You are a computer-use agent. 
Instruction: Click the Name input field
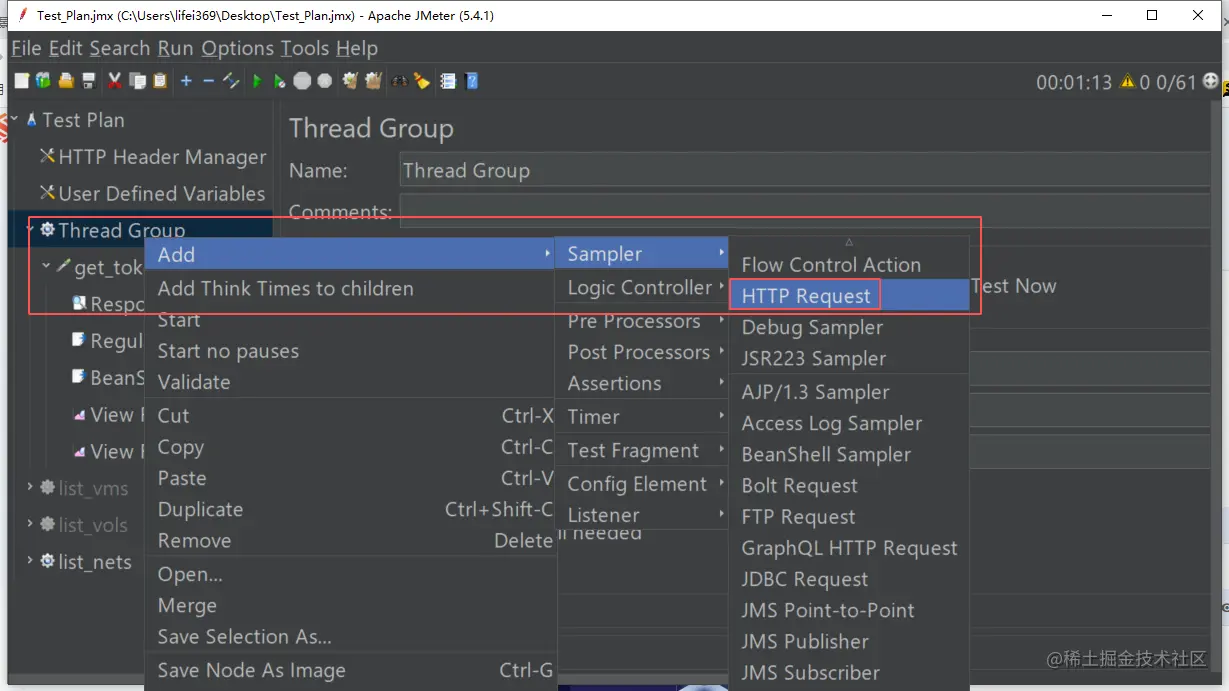point(804,170)
